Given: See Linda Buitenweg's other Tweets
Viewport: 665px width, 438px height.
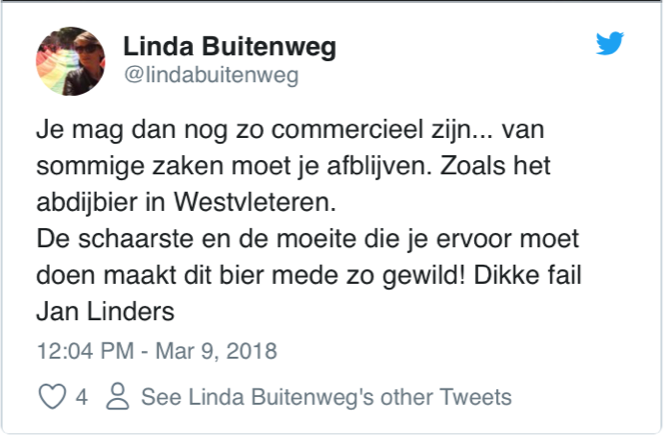Looking at the screenshot, I should [x=326, y=397].
